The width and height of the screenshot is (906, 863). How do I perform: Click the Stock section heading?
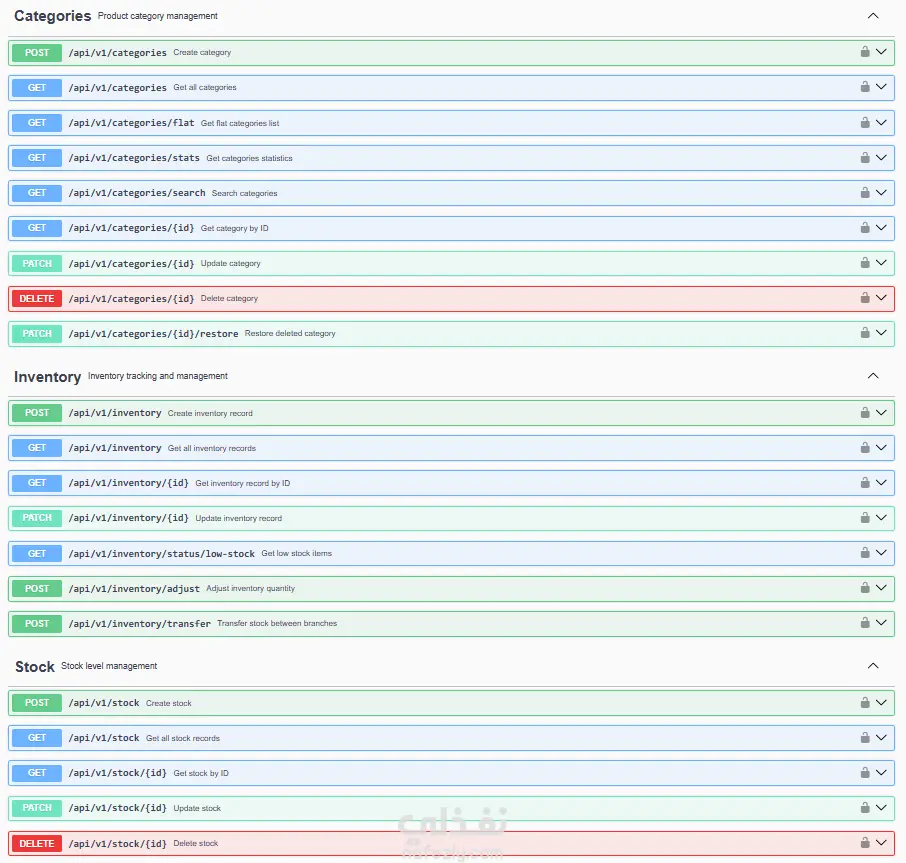tap(35, 667)
